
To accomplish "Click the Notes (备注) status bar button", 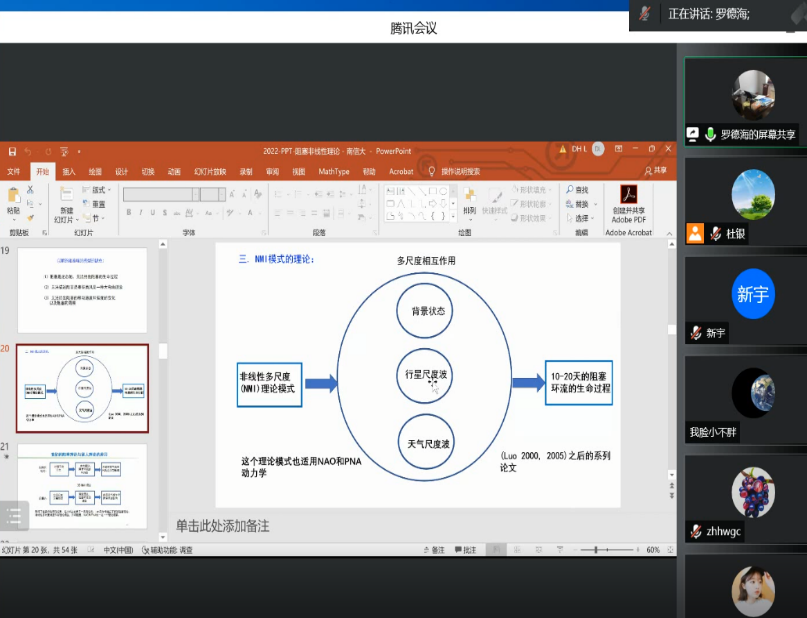I will click(434, 550).
